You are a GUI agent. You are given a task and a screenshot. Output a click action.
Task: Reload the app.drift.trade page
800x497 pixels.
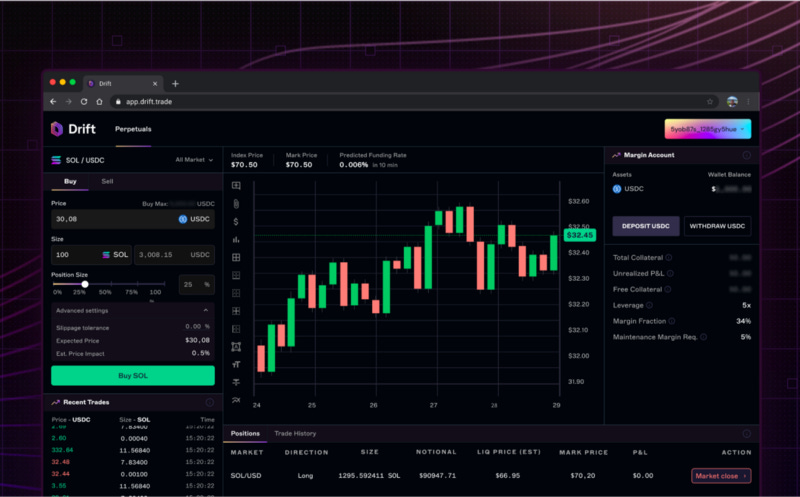[x=84, y=102]
